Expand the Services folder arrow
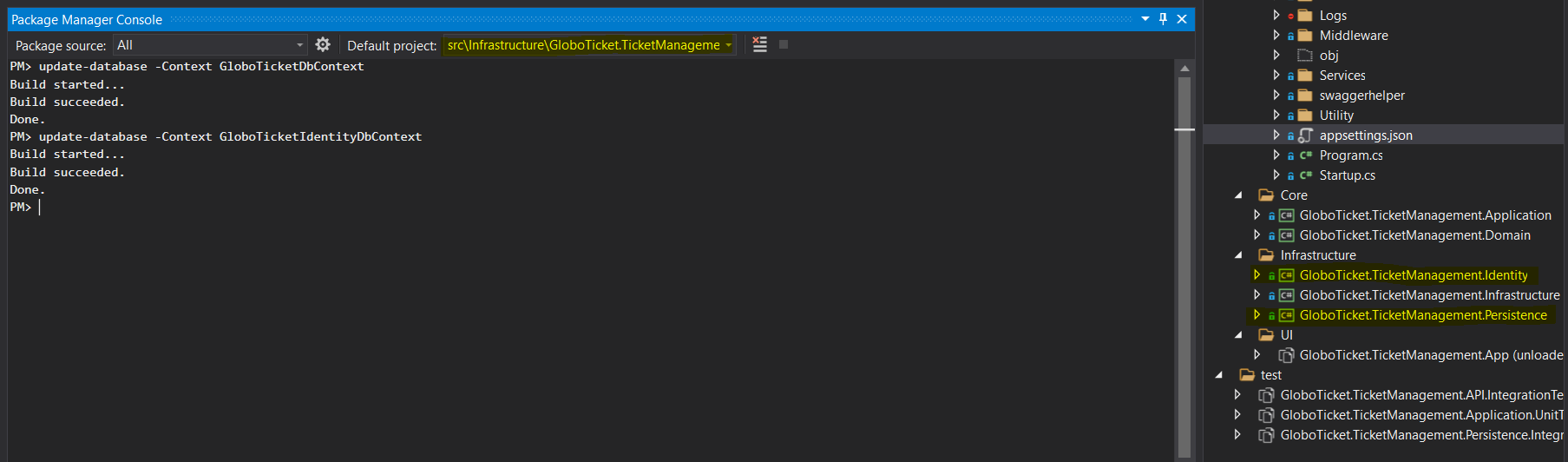Image resolution: width=1568 pixels, height=462 pixels. tap(1276, 75)
